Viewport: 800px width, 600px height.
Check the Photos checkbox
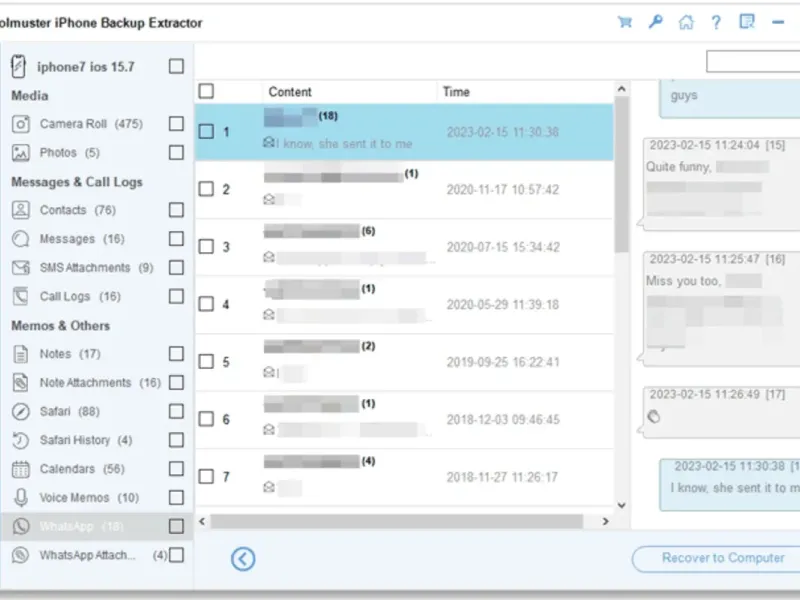176,152
